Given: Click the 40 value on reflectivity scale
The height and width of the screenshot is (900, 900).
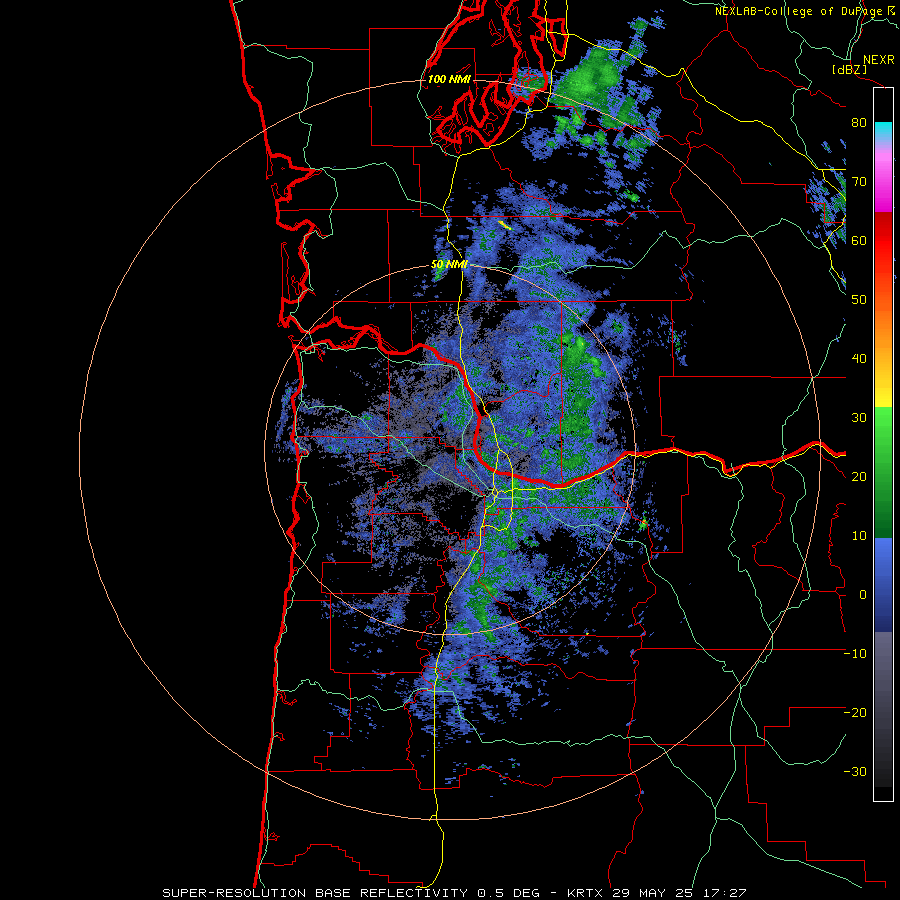Looking at the screenshot, I should pos(859,359).
